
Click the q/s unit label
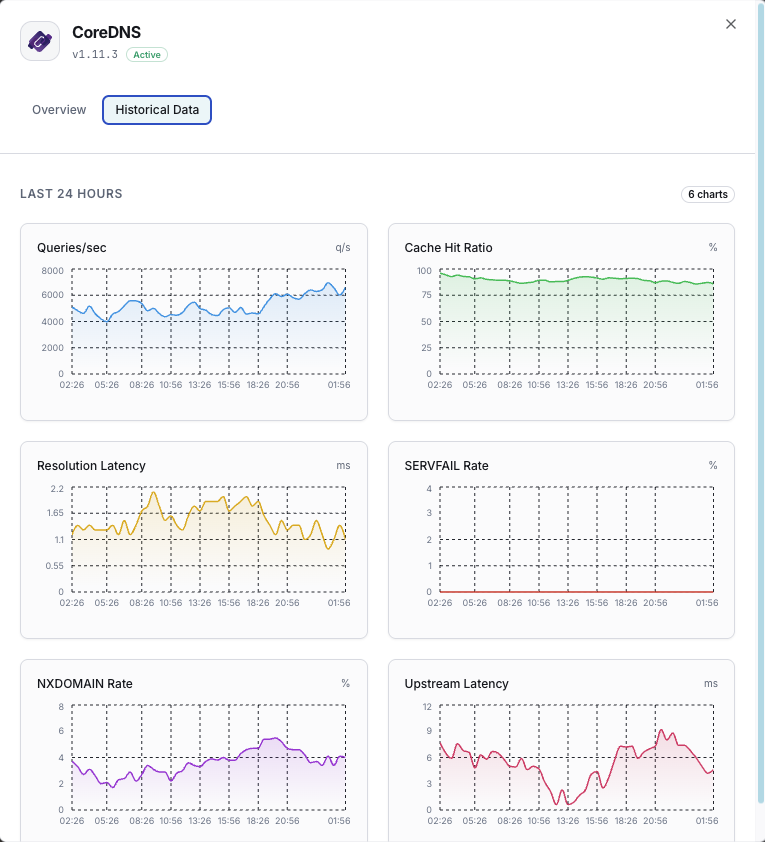pos(343,248)
